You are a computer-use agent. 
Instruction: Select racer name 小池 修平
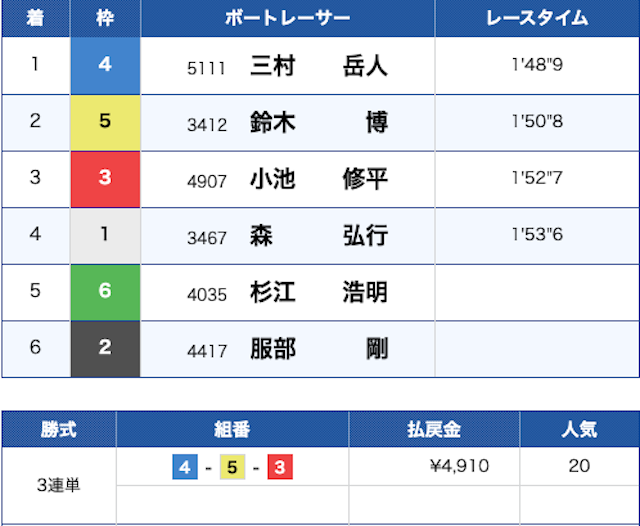pos(318,180)
